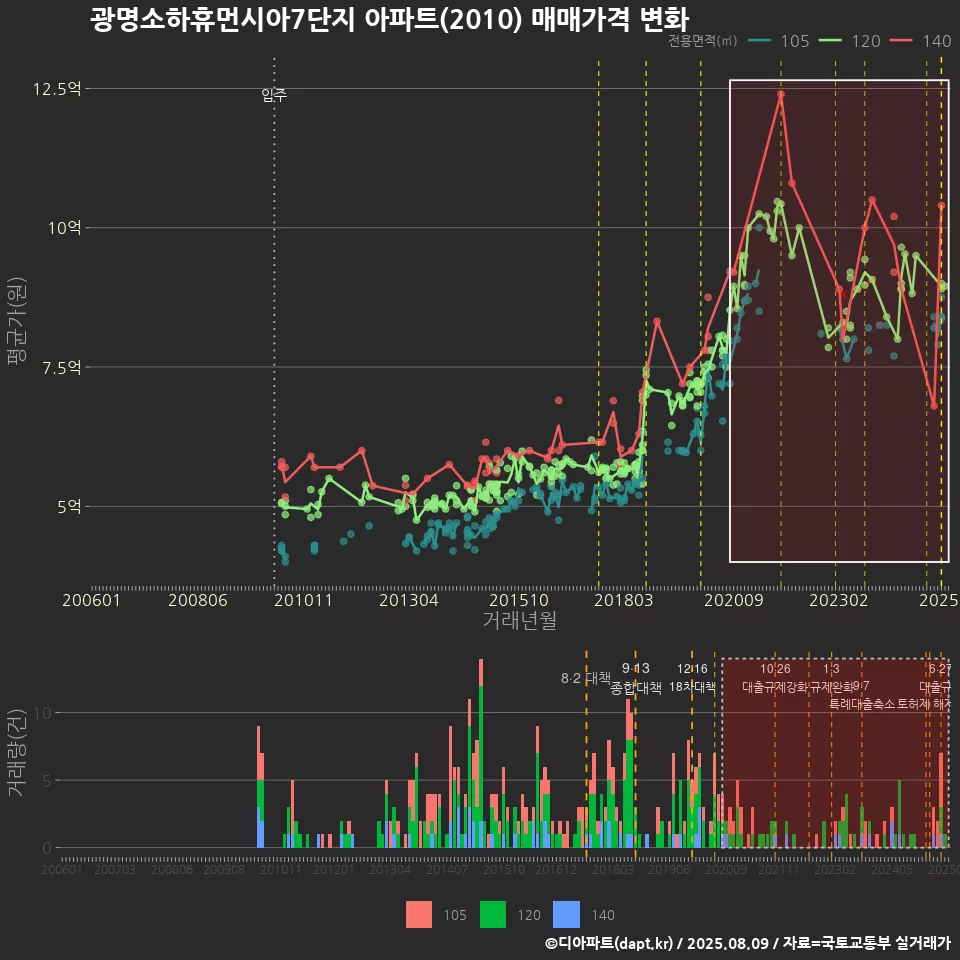Click the 거래량(건) axis title
The height and width of the screenshot is (960, 960).
point(16,752)
